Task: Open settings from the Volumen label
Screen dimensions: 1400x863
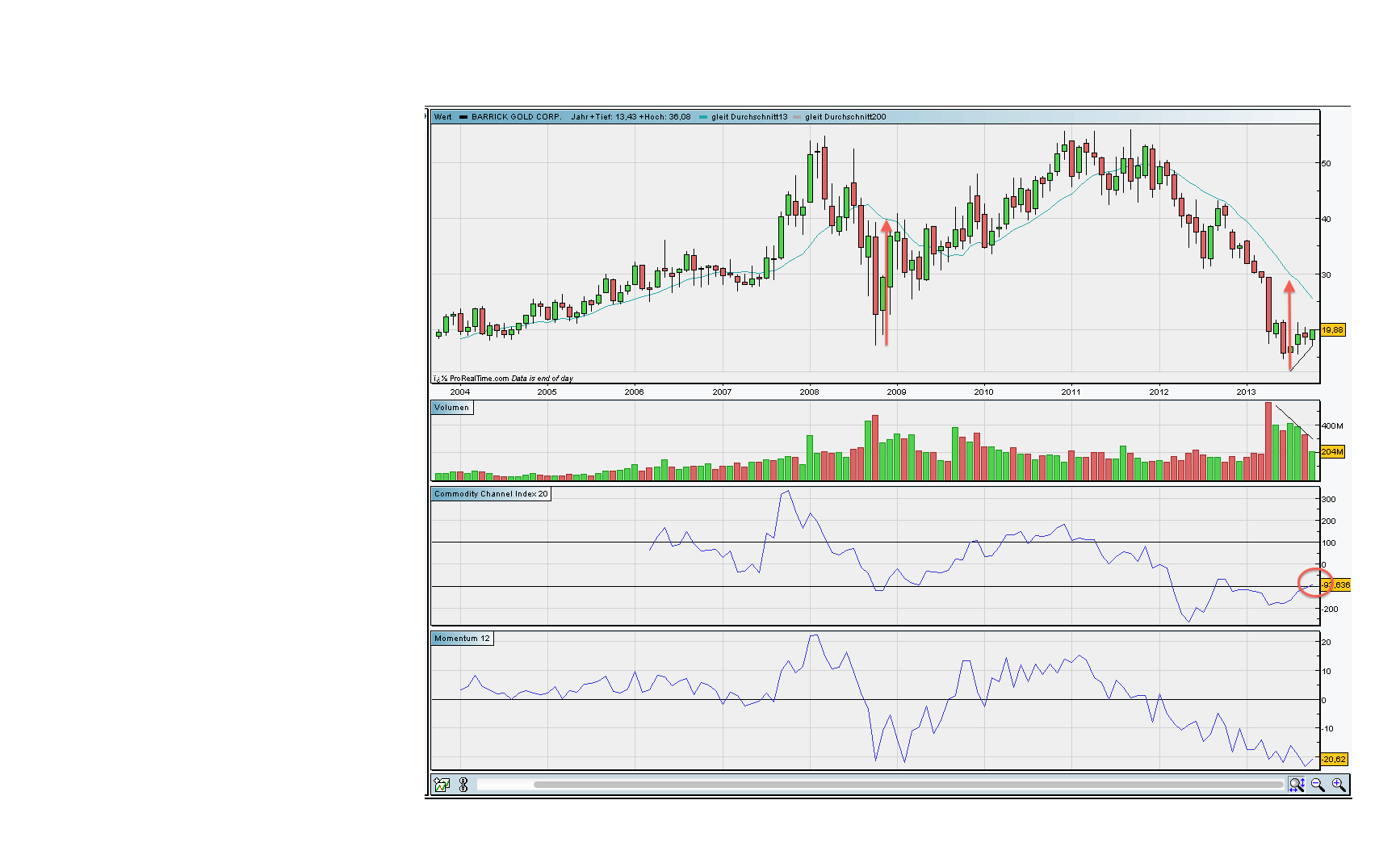Action: pyautogui.click(x=452, y=408)
